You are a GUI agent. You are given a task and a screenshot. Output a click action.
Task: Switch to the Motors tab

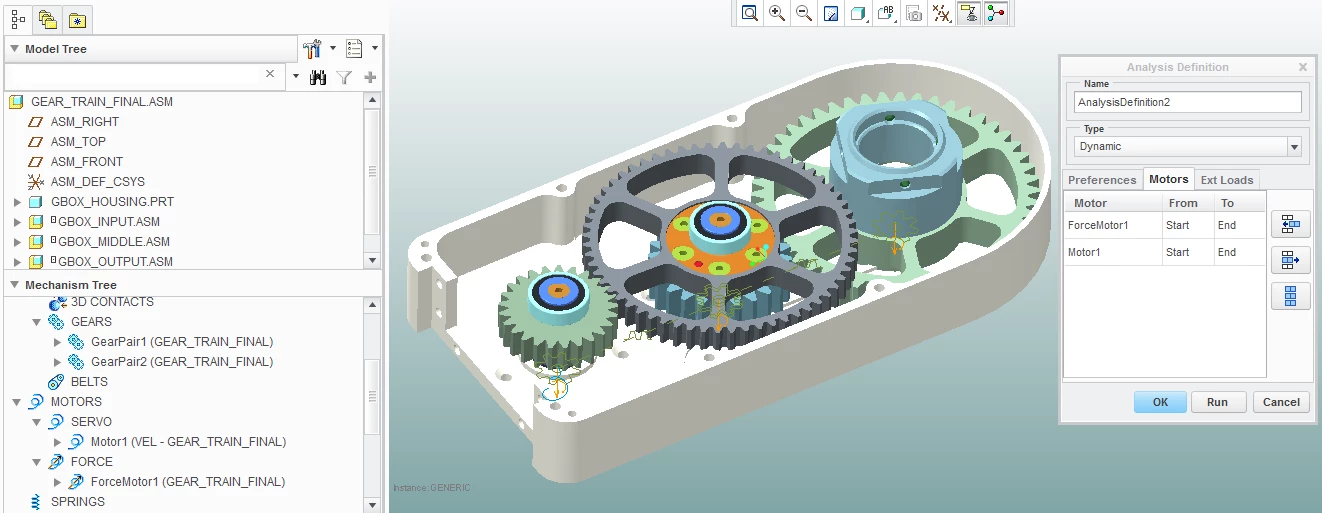1168,179
